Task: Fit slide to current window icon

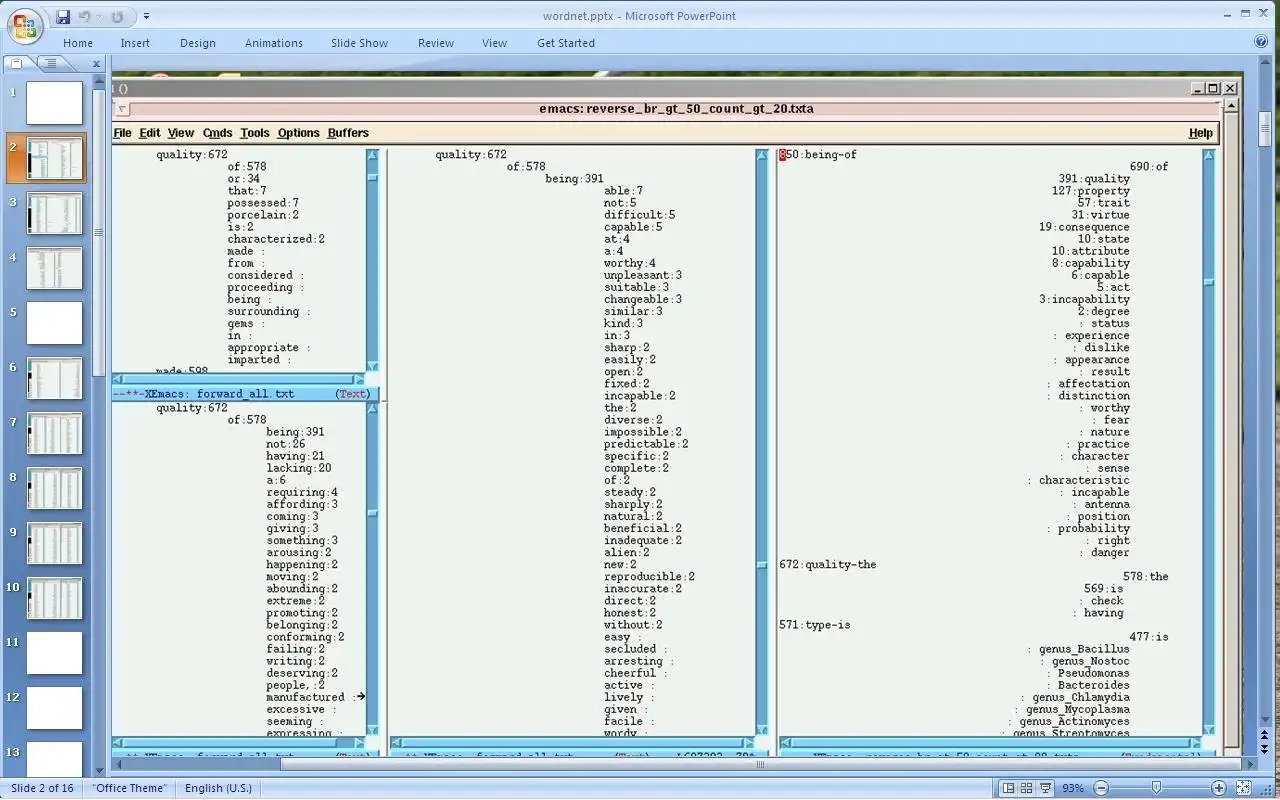Action: point(1244,788)
